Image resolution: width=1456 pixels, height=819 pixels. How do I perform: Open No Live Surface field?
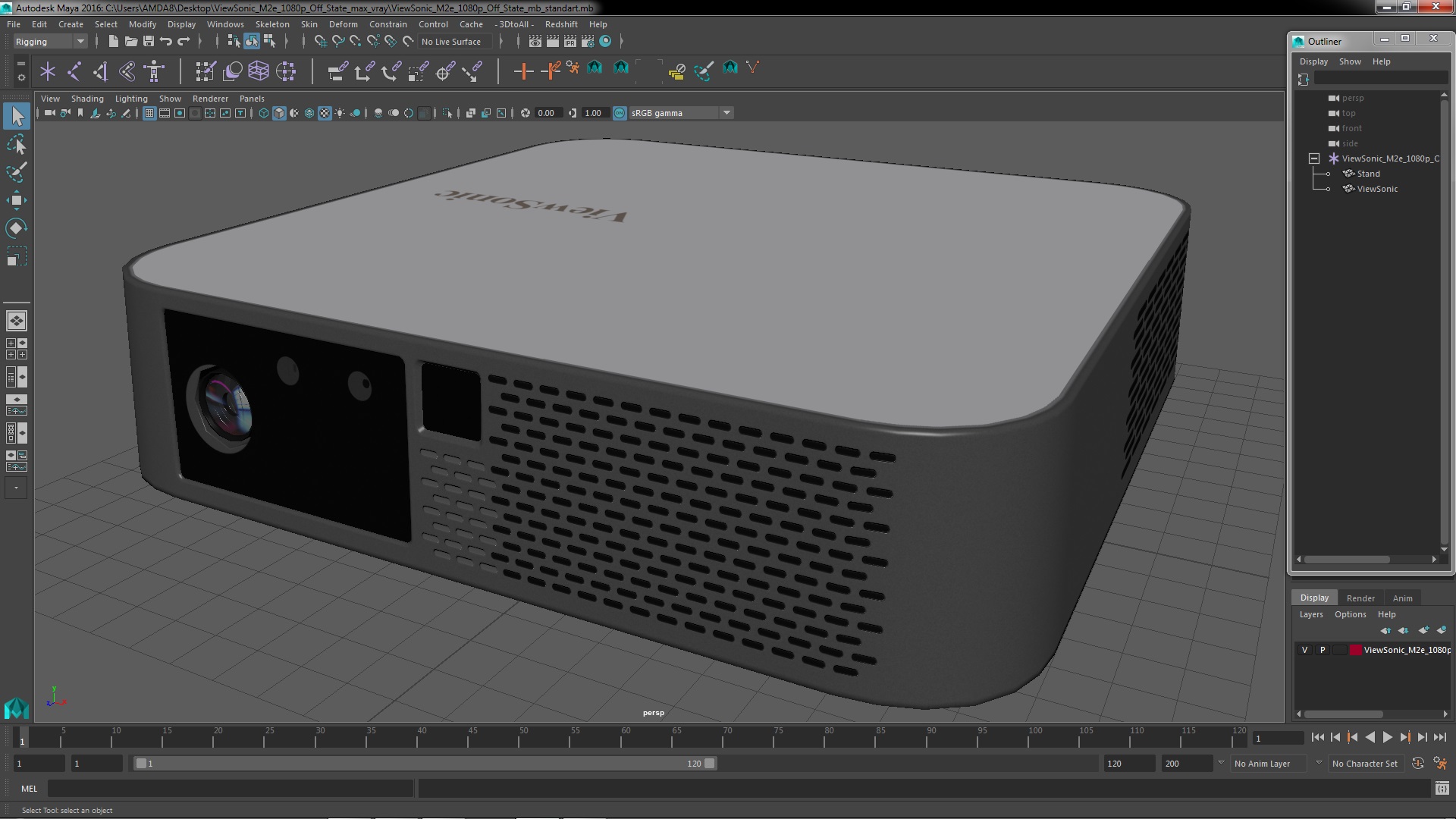pos(454,42)
